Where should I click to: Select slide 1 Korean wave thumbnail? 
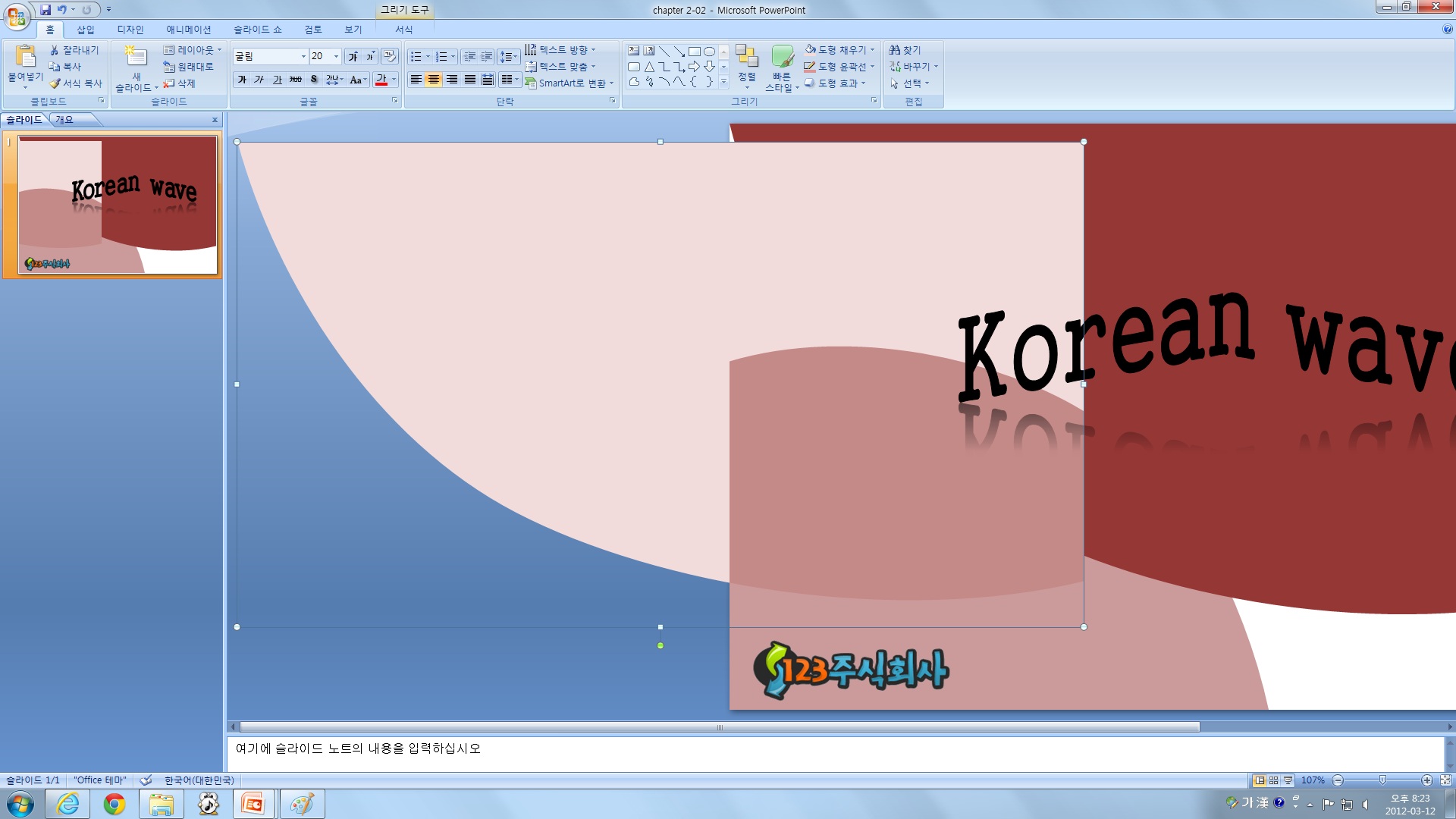pos(118,205)
